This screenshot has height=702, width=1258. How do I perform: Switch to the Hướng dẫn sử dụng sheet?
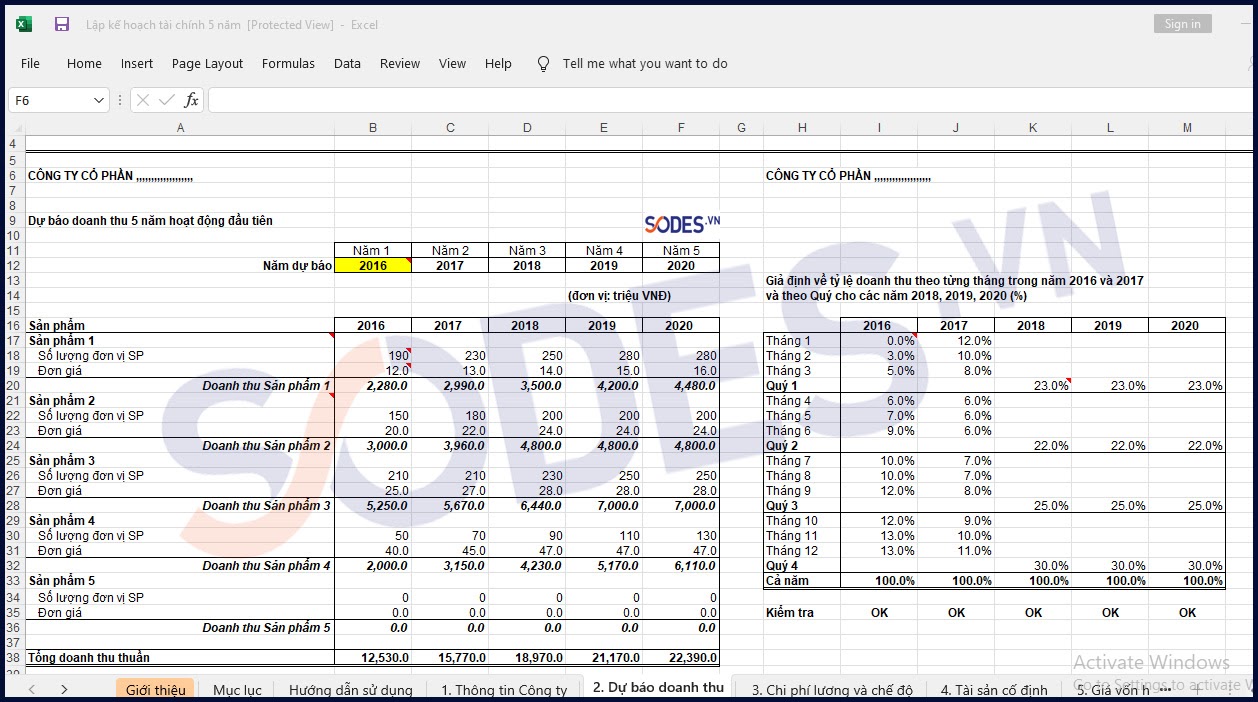(x=350, y=689)
